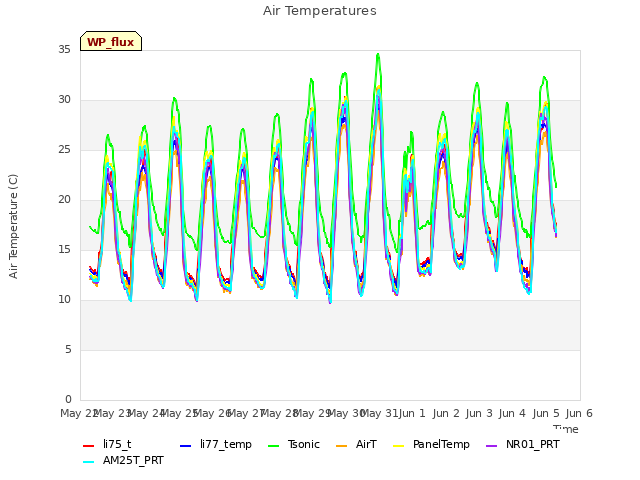Click the 10 y-axis tick label

coord(64,300)
